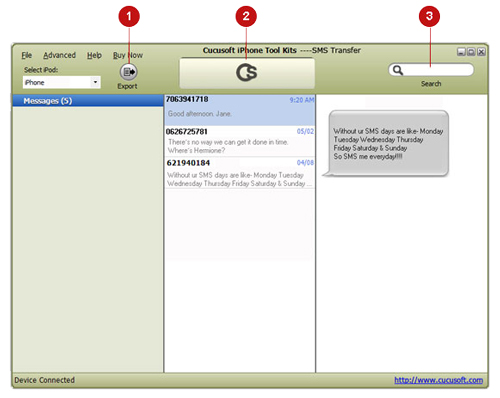Open the Advanced menu
Image resolution: width=500 pixels, height=398 pixels.
(x=59, y=55)
